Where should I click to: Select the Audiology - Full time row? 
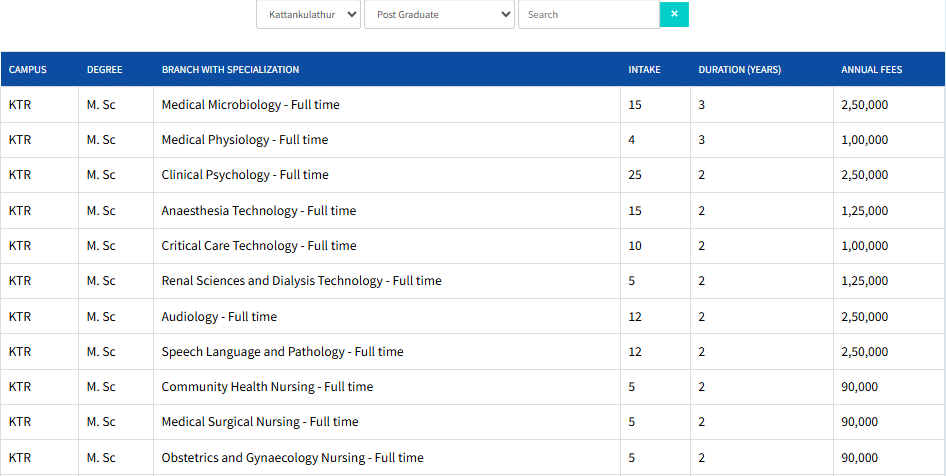pos(219,317)
